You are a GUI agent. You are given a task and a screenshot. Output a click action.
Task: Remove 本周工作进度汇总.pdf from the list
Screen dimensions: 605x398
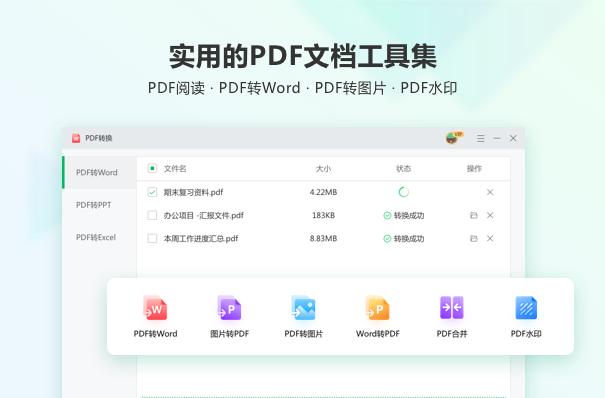tap(490, 238)
